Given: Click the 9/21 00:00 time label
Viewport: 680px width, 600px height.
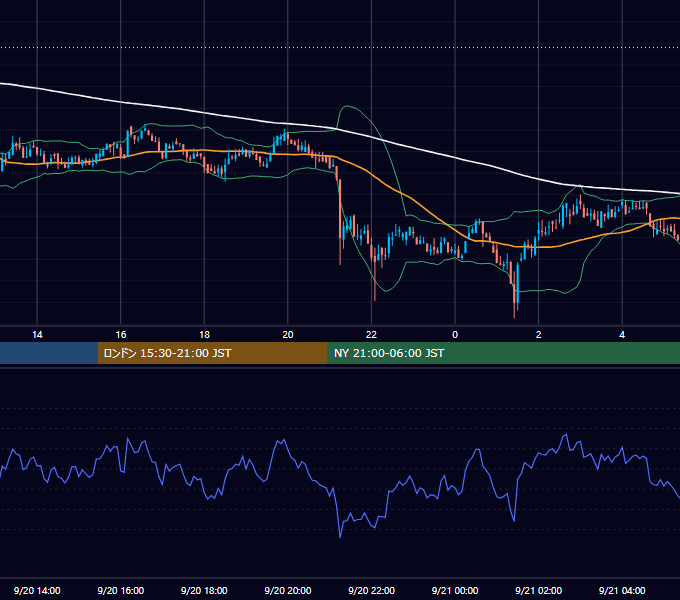Looking at the screenshot, I should [x=455, y=590].
